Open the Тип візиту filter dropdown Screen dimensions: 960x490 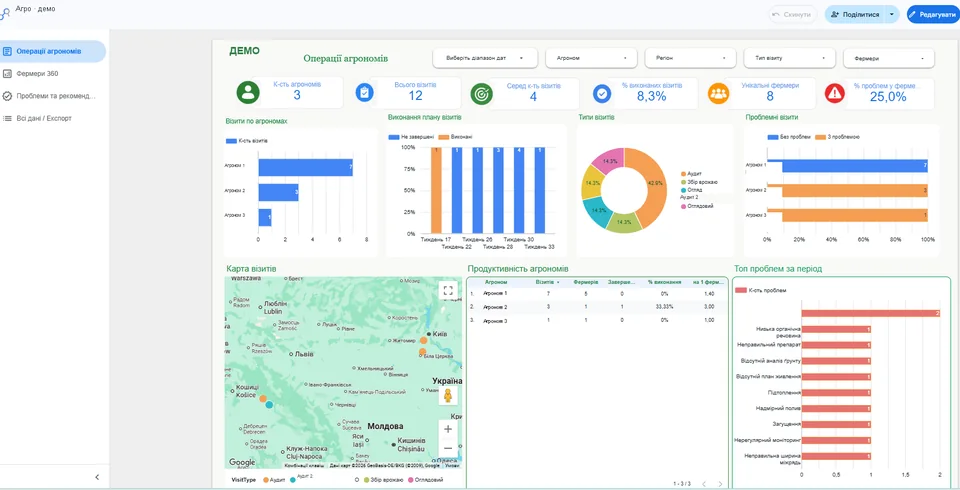(x=789, y=58)
